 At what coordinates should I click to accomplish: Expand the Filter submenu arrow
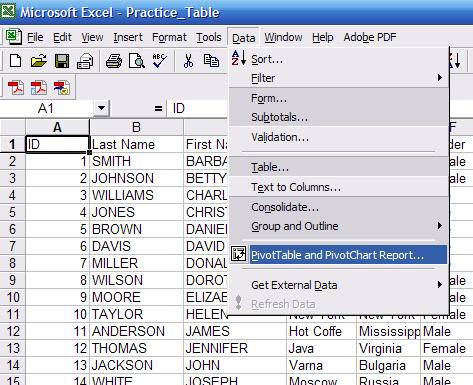pos(440,78)
